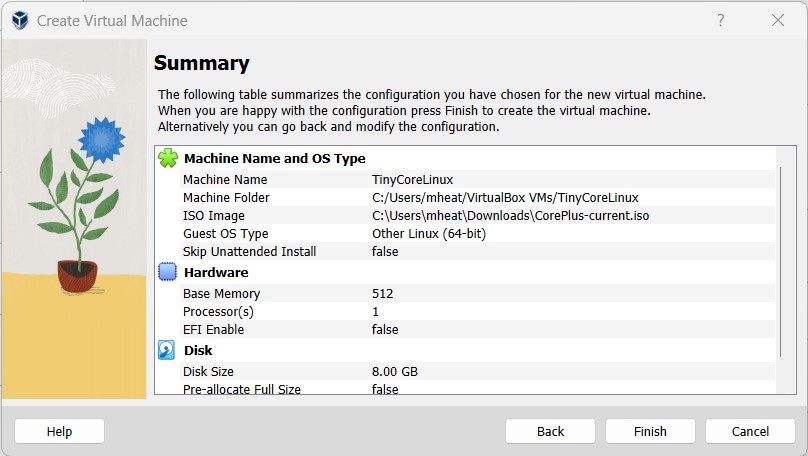
Task: Click the false value for Pre-allocate Full Size
Action: pos(385,389)
